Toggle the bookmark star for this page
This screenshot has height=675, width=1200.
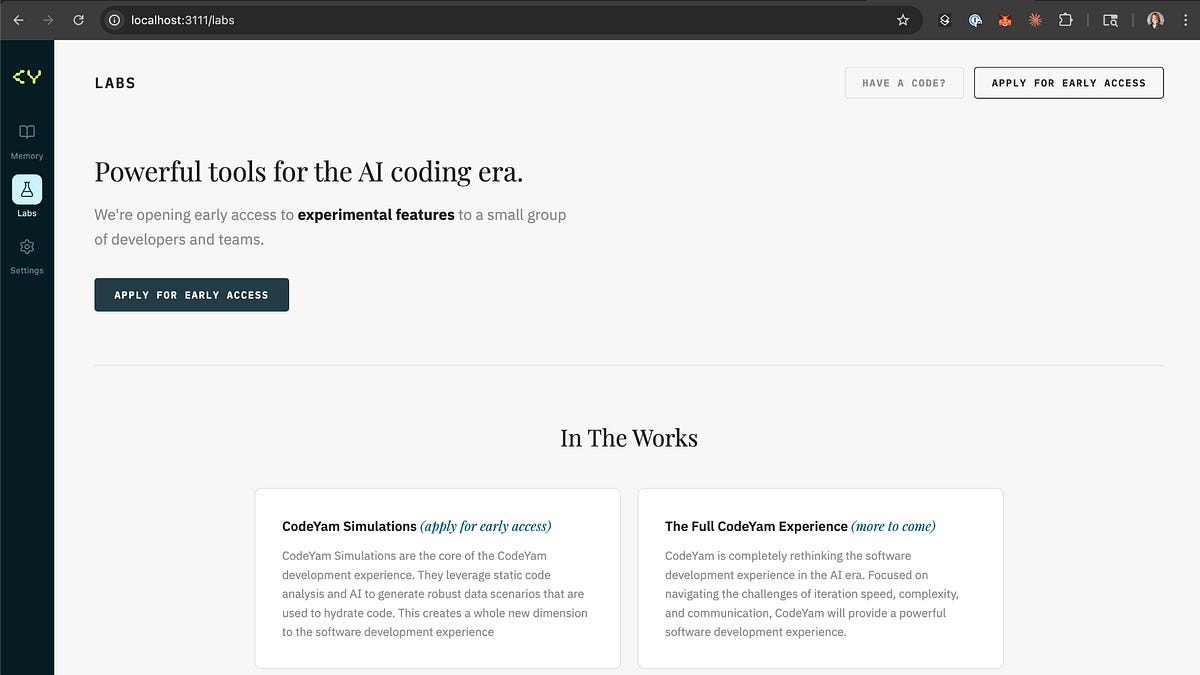point(903,19)
